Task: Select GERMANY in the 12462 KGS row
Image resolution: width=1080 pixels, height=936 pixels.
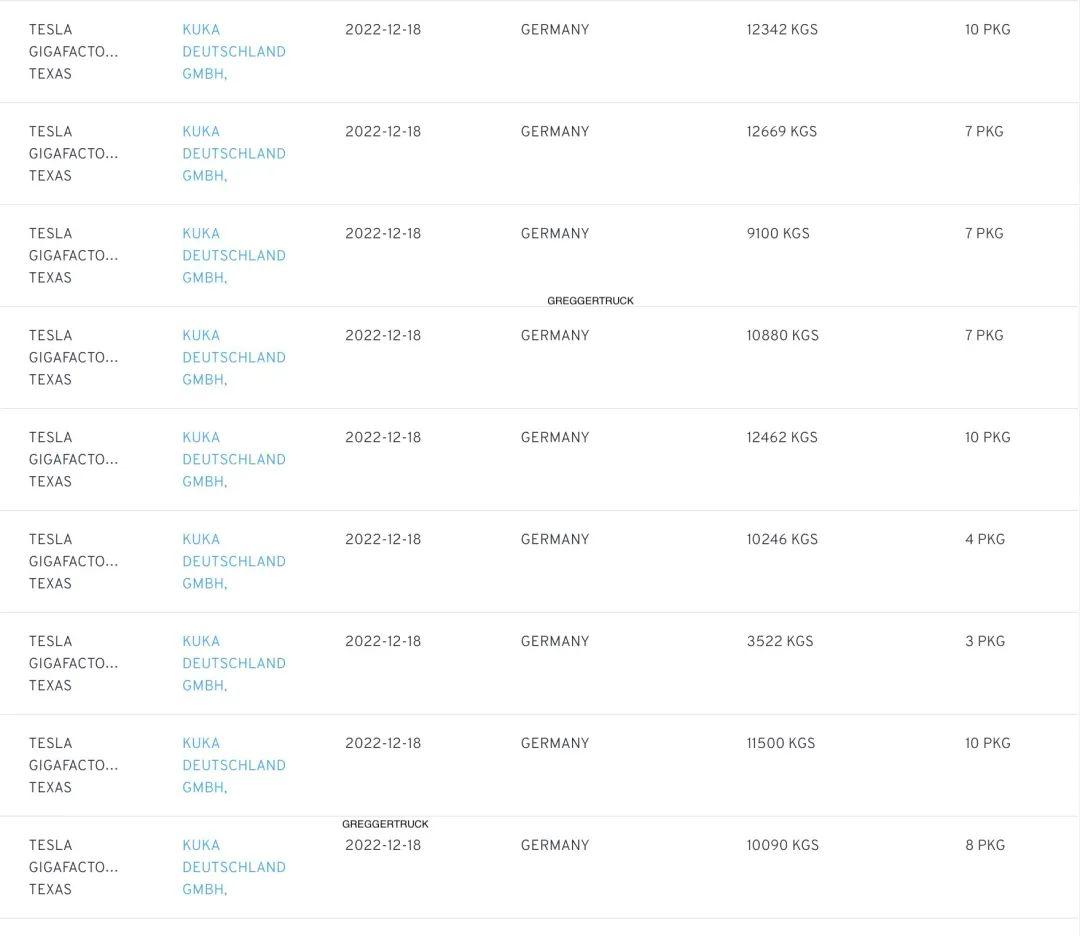Action: click(555, 438)
